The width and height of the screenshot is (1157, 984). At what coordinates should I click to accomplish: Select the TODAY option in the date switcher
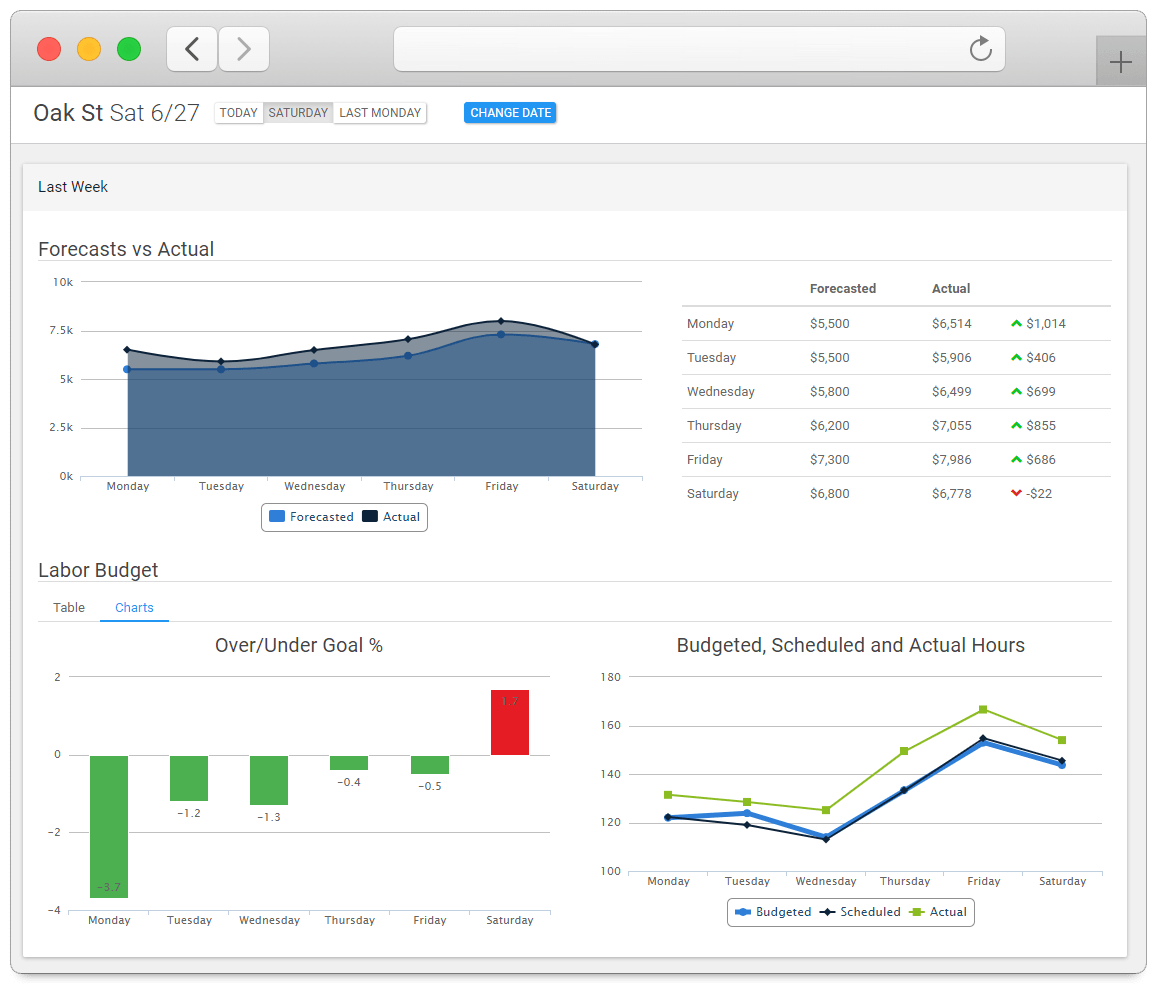pyautogui.click(x=238, y=112)
